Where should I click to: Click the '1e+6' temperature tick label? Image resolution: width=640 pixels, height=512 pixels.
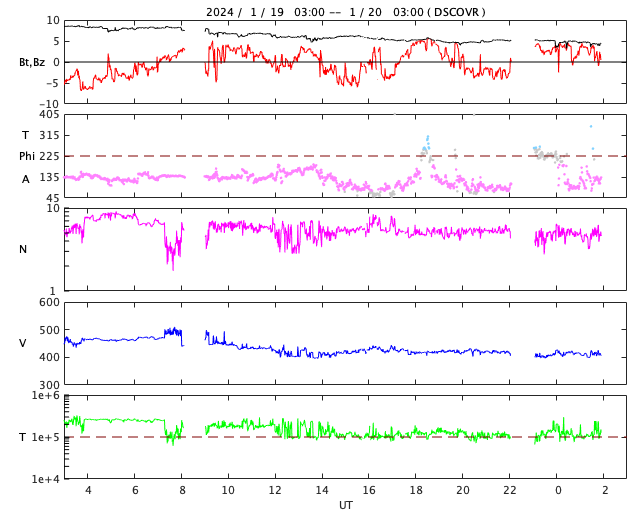tap(46, 396)
